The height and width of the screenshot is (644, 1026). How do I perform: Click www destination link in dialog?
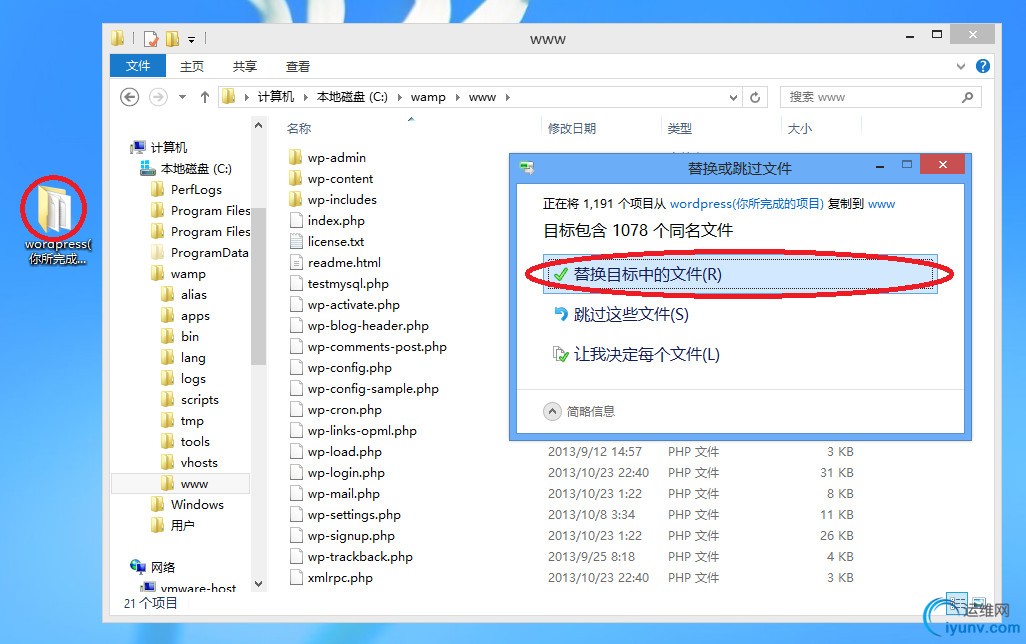[x=881, y=204]
